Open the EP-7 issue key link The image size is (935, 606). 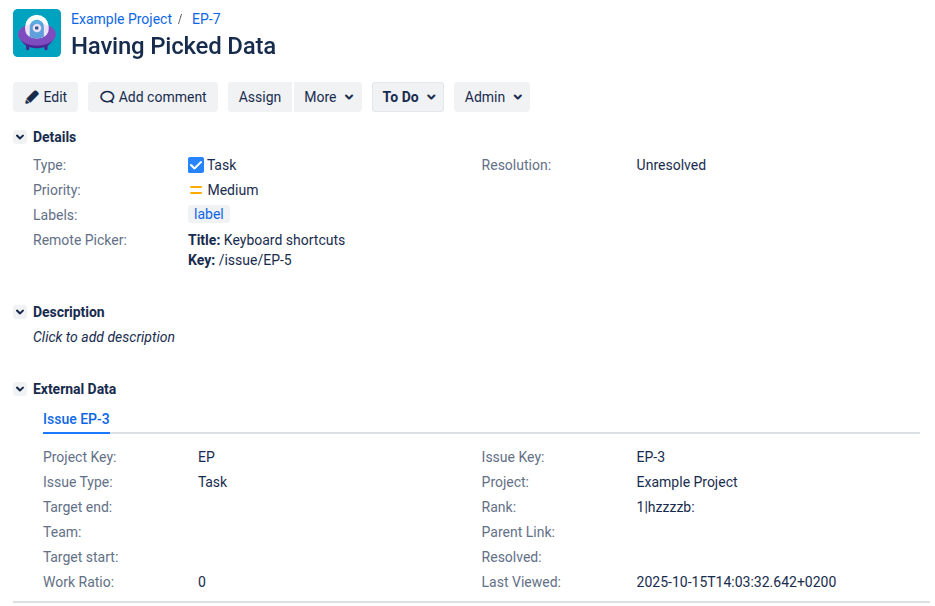click(206, 19)
